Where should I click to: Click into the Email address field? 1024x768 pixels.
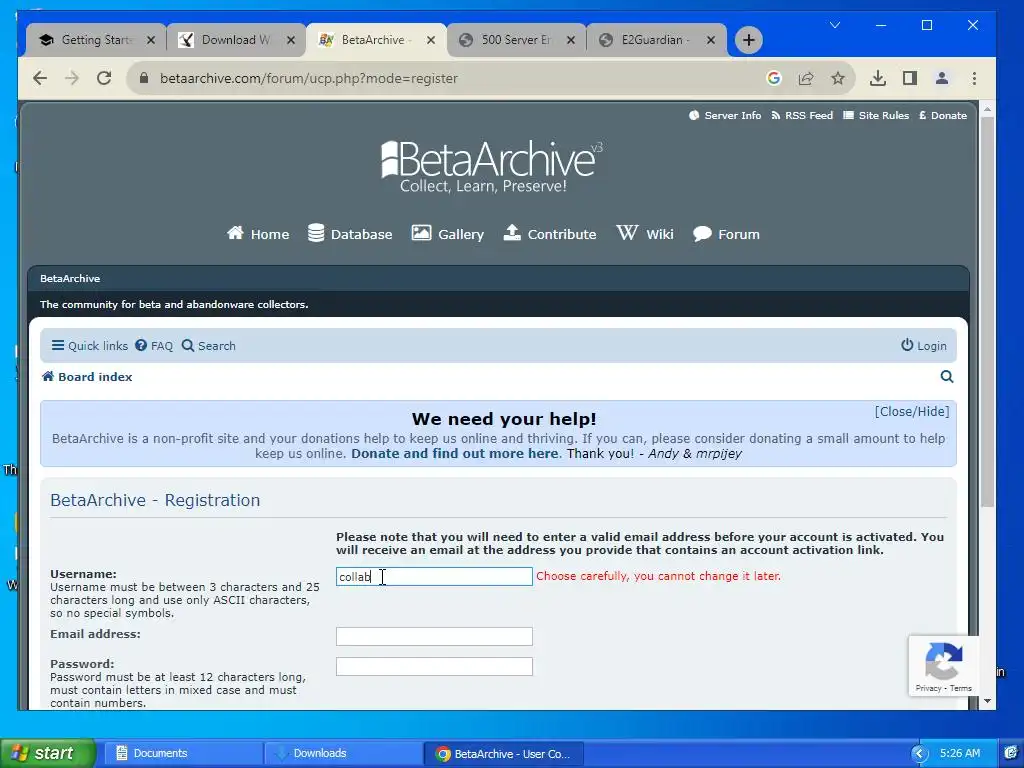click(434, 637)
